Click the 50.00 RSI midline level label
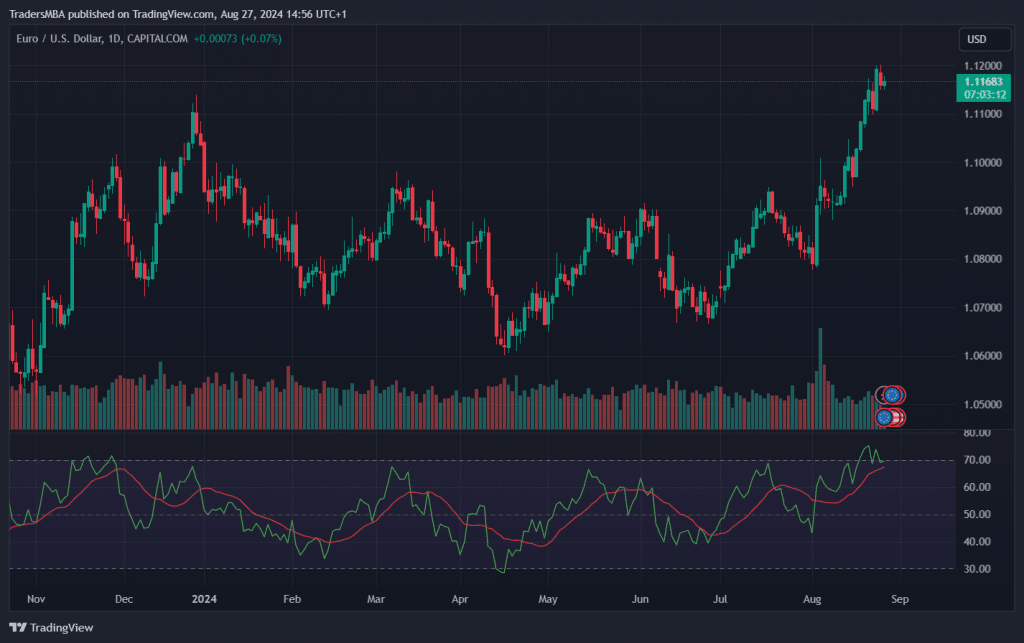1024x643 pixels. pyautogui.click(x=977, y=515)
